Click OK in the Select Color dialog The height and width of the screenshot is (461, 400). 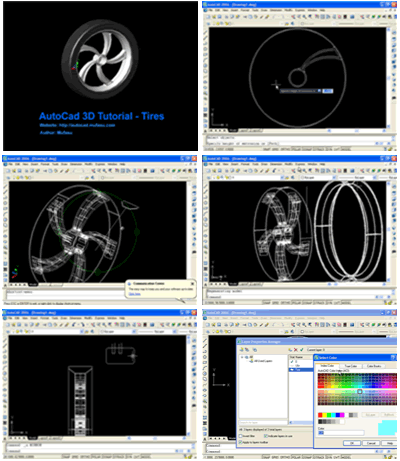point(352,443)
